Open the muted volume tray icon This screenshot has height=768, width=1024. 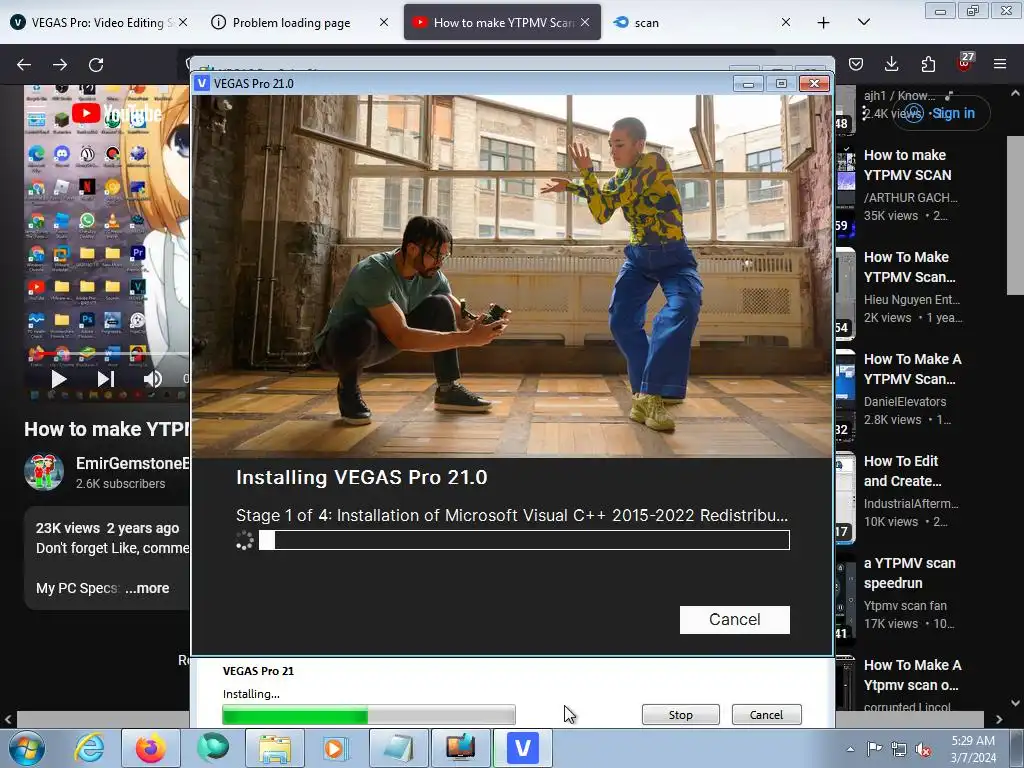coord(923,750)
